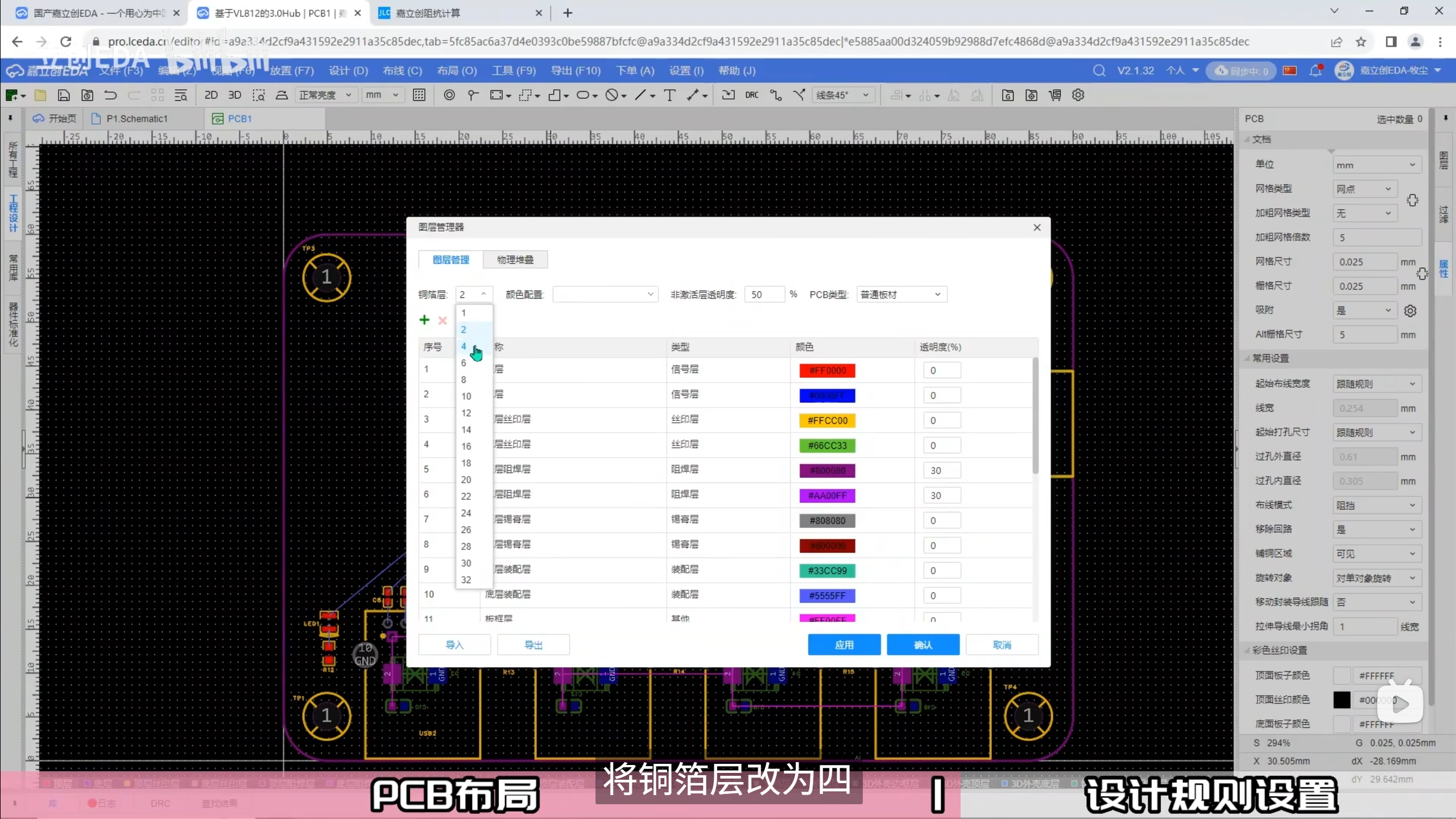Select 4 in copper layer dropdown list
The image size is (1456, 819).
tap(464, 346)
